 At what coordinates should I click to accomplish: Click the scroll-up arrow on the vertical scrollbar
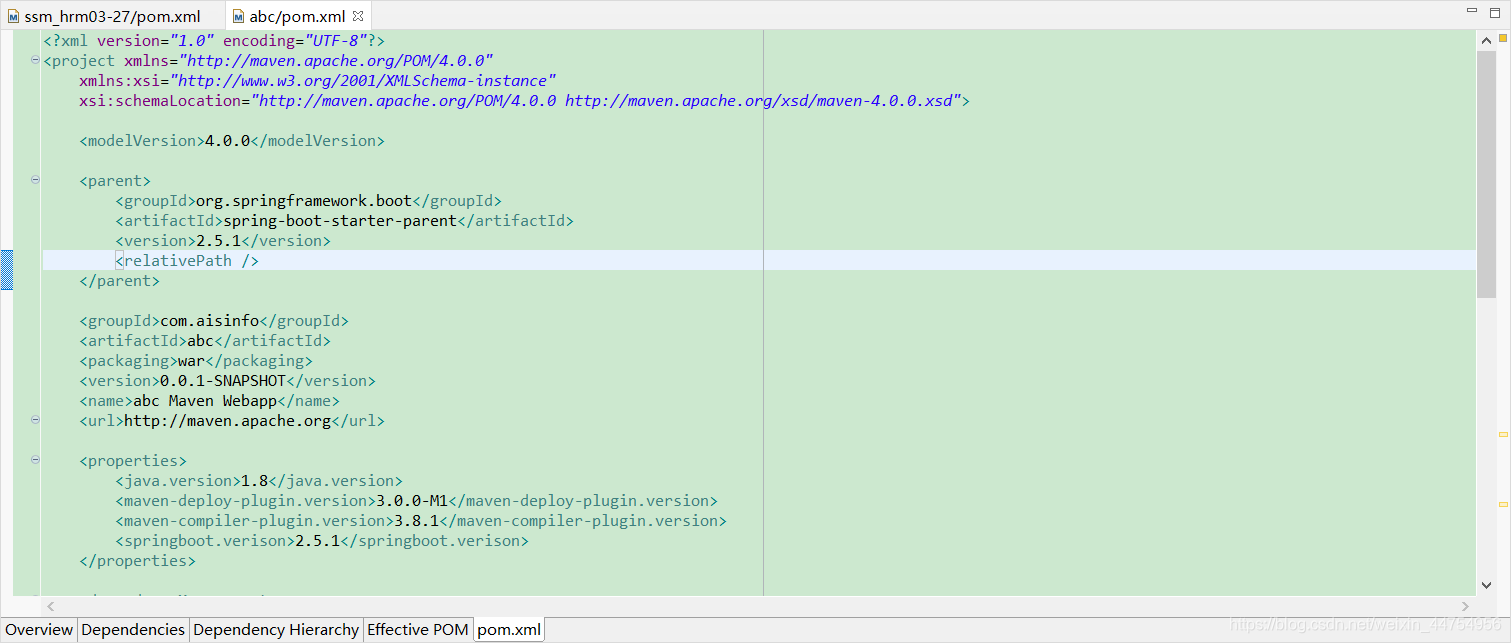pyautogui.click(x=1487, y=39)
